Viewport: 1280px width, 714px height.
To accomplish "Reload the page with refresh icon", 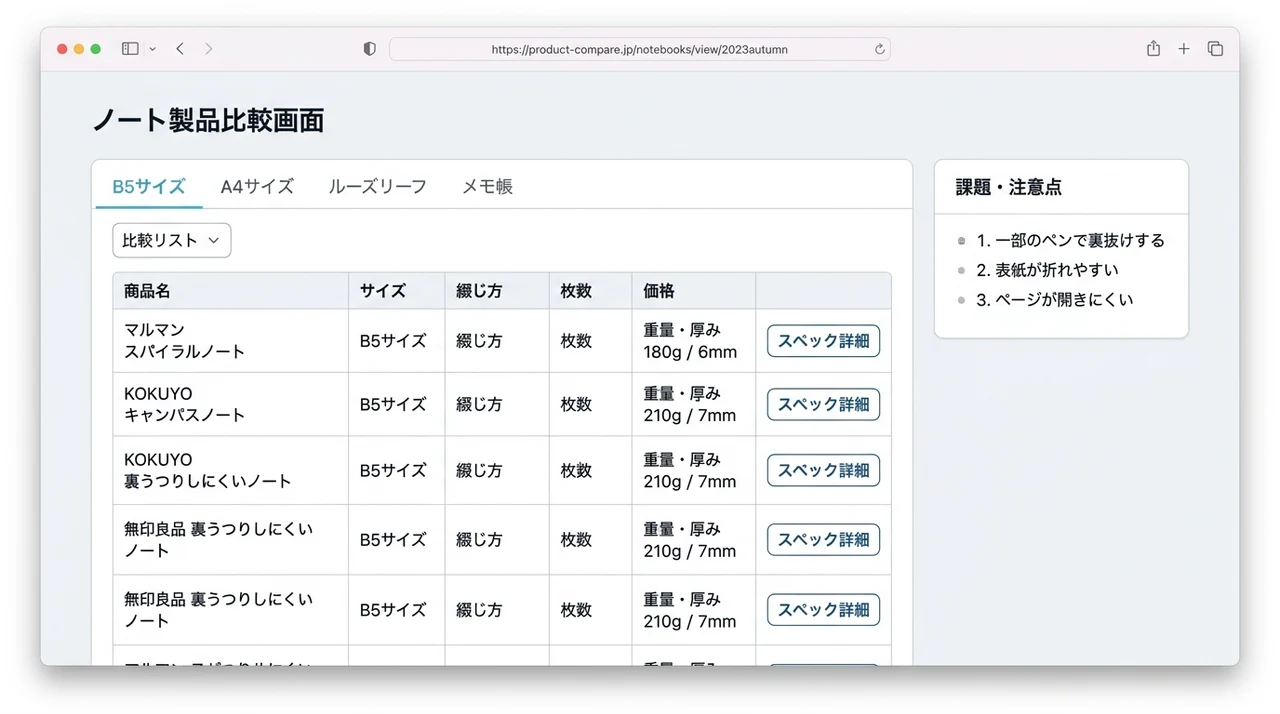I will click(880, 49).
